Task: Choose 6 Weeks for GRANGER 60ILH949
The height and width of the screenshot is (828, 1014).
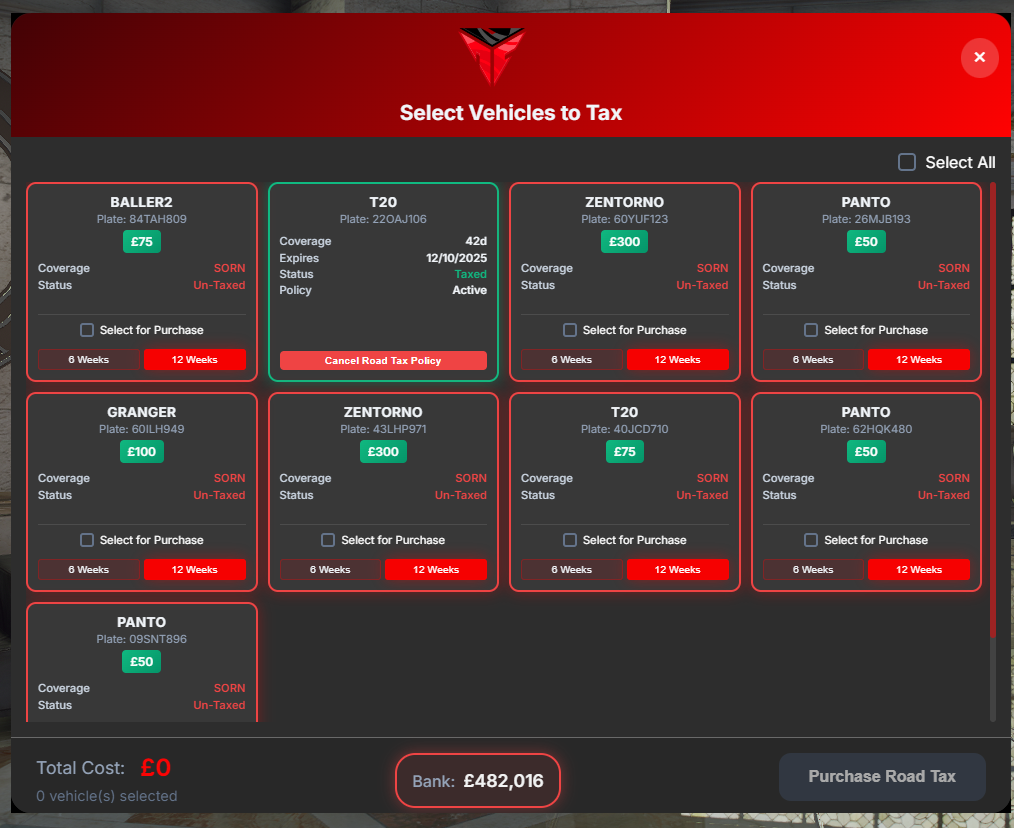Action: pos(89,570)
